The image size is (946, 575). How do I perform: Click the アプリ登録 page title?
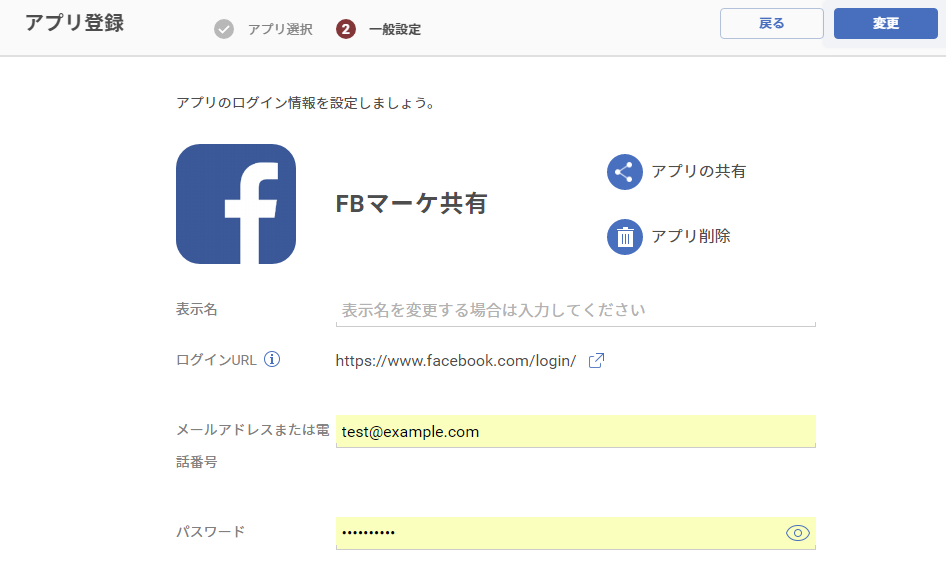tap(74, 23)
